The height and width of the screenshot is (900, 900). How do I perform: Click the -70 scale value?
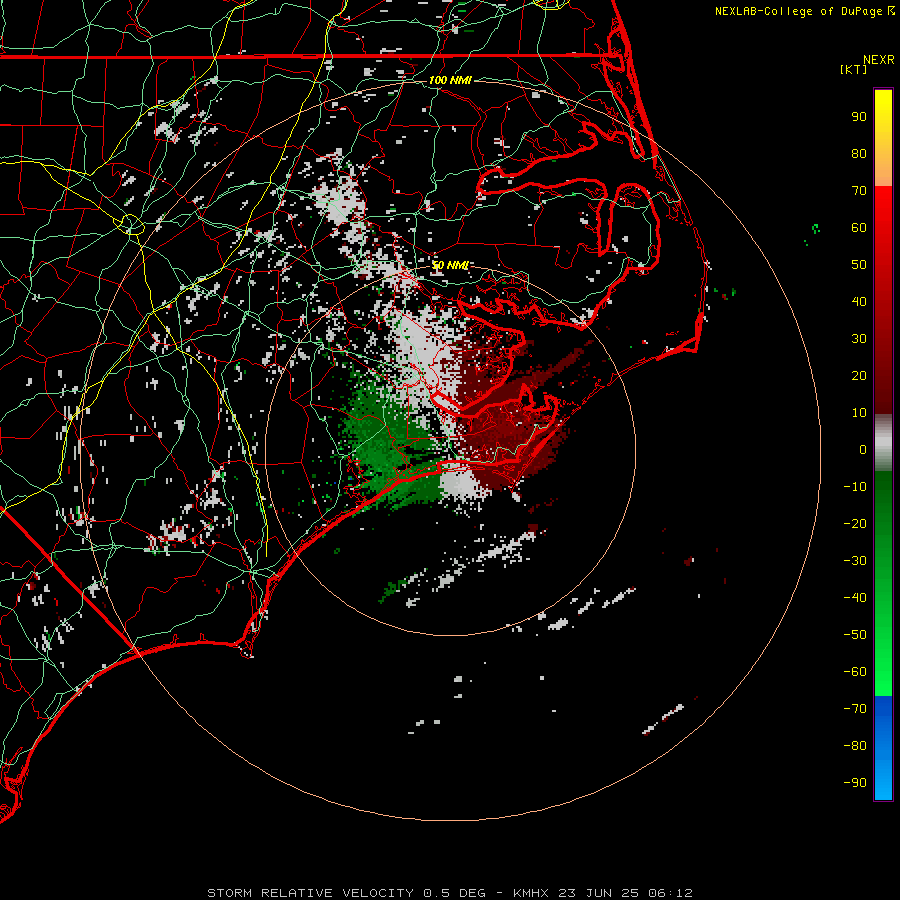click(x=855, y=709)
